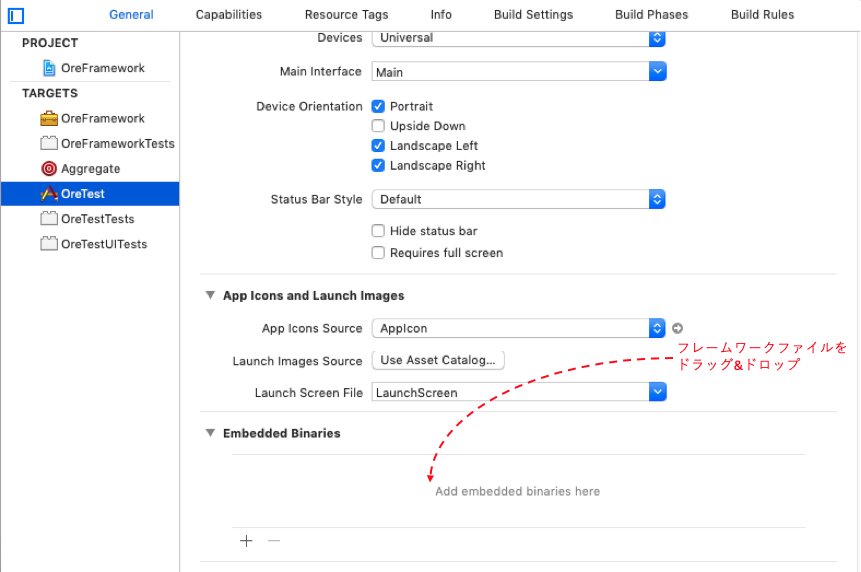The height and width of the screenshot is (572, 861).
Task: Click the OreTestUITests bundle icon
Action: [49, 244]
